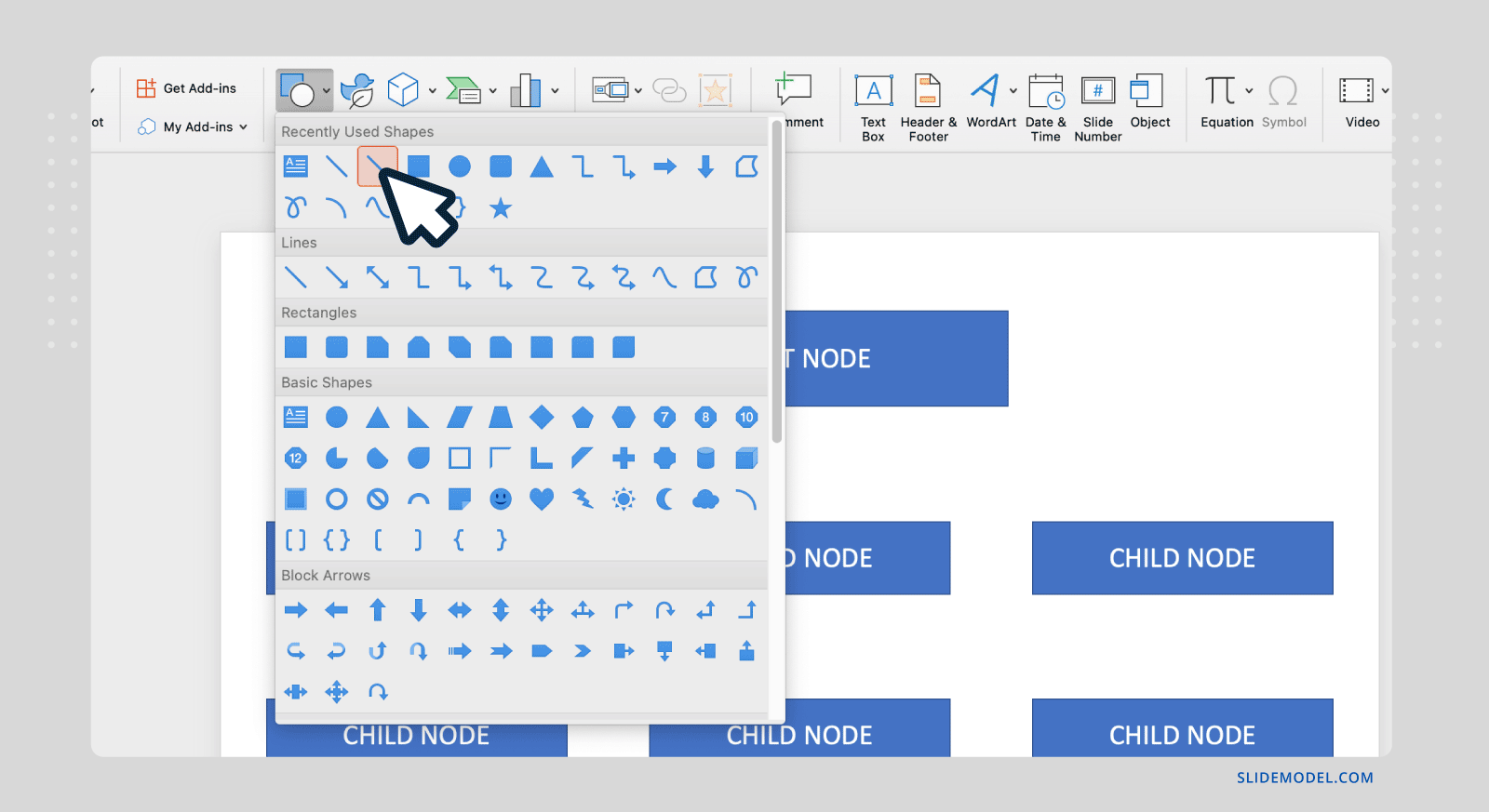Open Header & Footer settings
1489x812 pixels.
point(928,108)
